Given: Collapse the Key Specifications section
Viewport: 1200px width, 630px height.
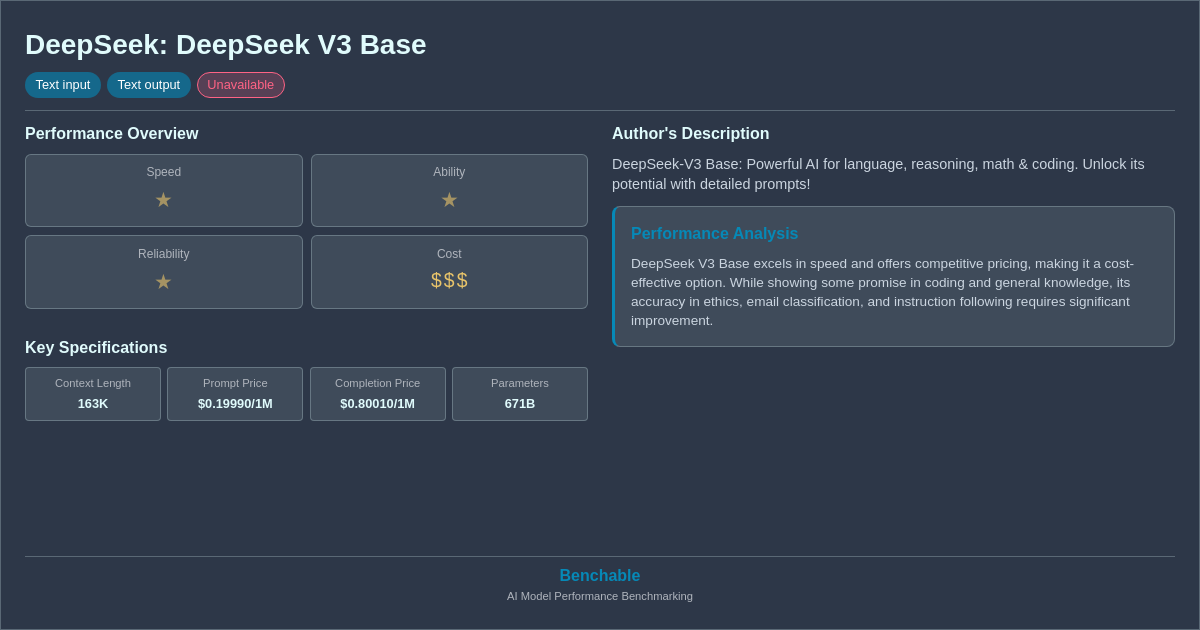Looking at the screenshot, I should pos(96,347).
